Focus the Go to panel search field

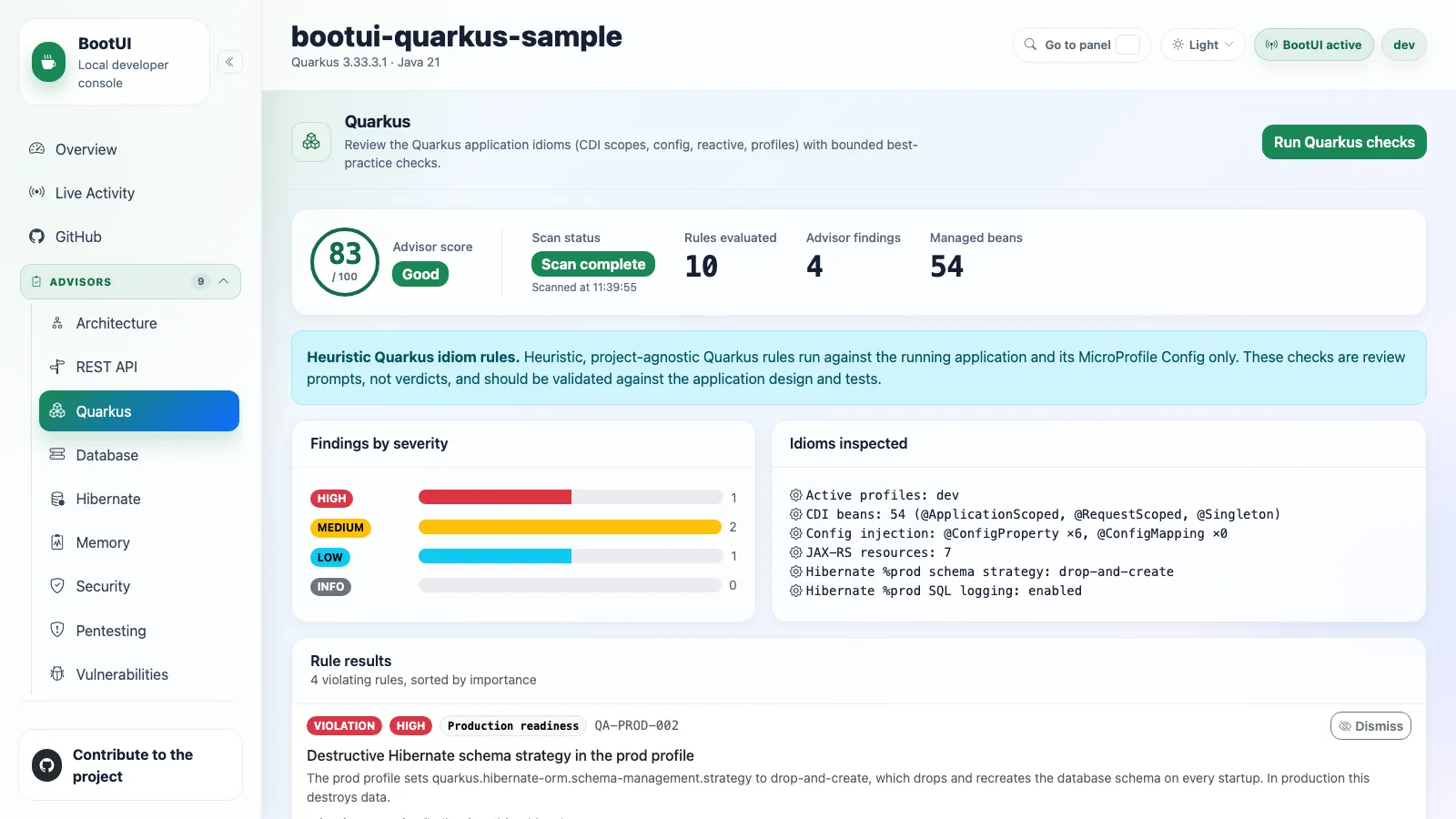point(1082,45)
